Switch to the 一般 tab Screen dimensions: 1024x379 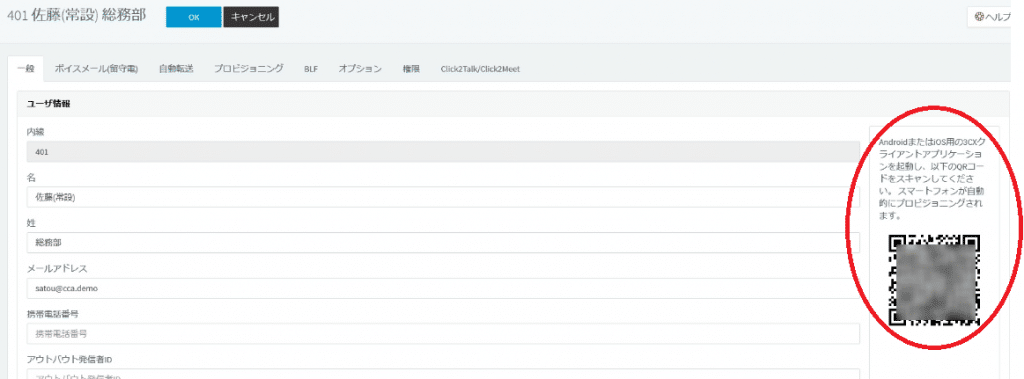coord(25,69)
